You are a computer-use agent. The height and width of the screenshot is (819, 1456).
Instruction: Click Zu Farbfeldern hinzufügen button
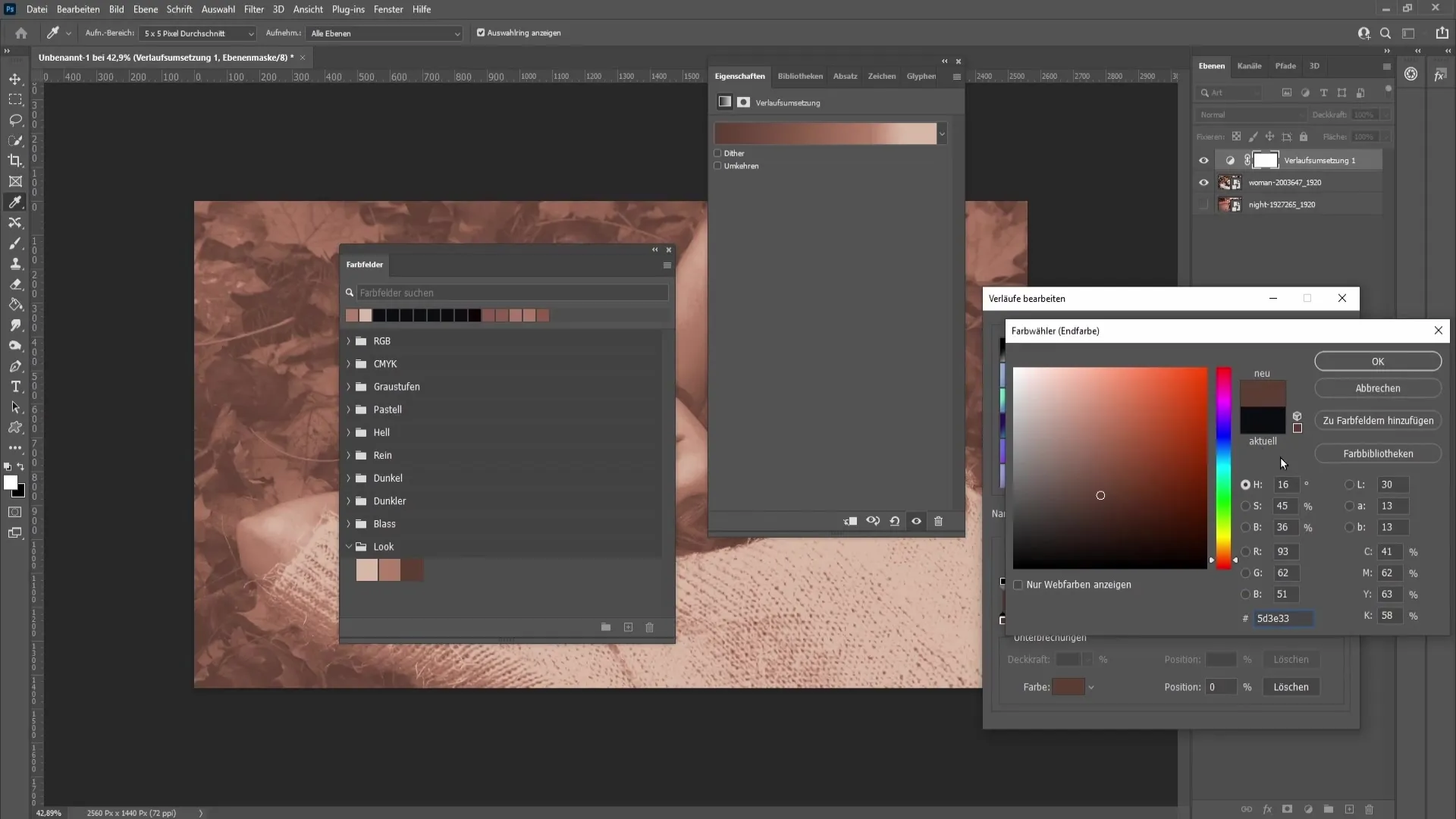(x=1378, y=421)
